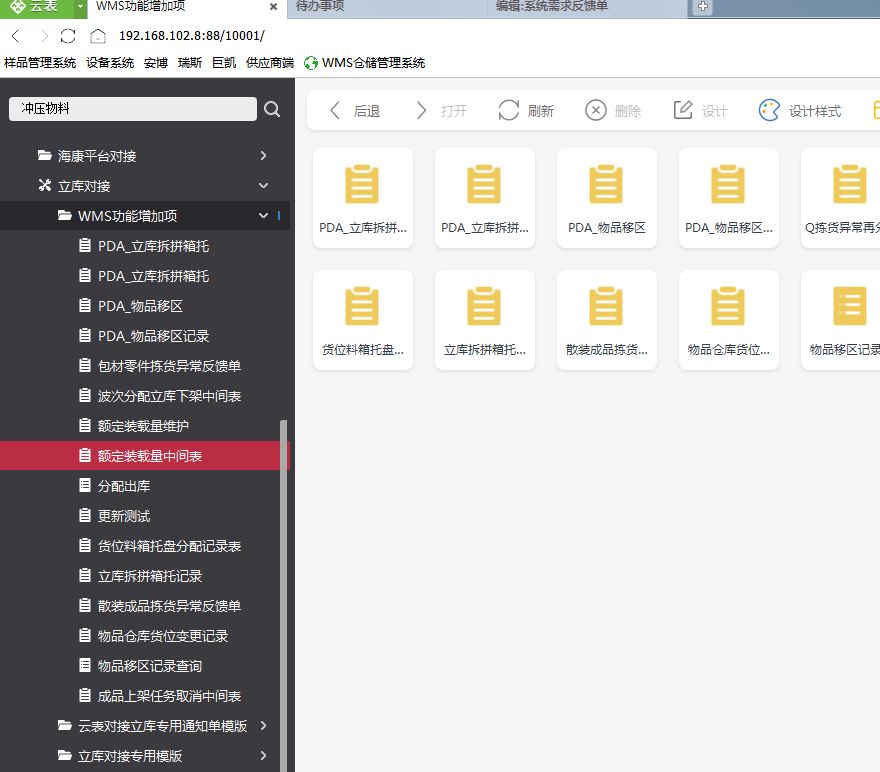
Task: Open 瑞斯 bookmark
Action: click(190, 63)
